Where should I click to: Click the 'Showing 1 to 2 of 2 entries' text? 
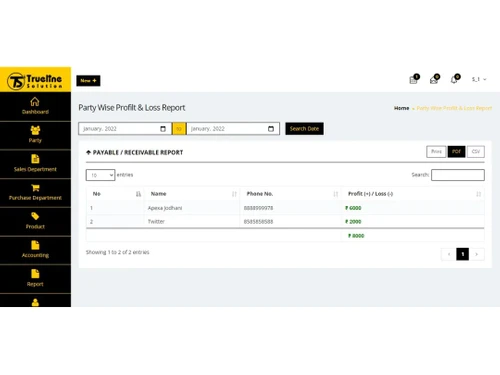(117, 252)
